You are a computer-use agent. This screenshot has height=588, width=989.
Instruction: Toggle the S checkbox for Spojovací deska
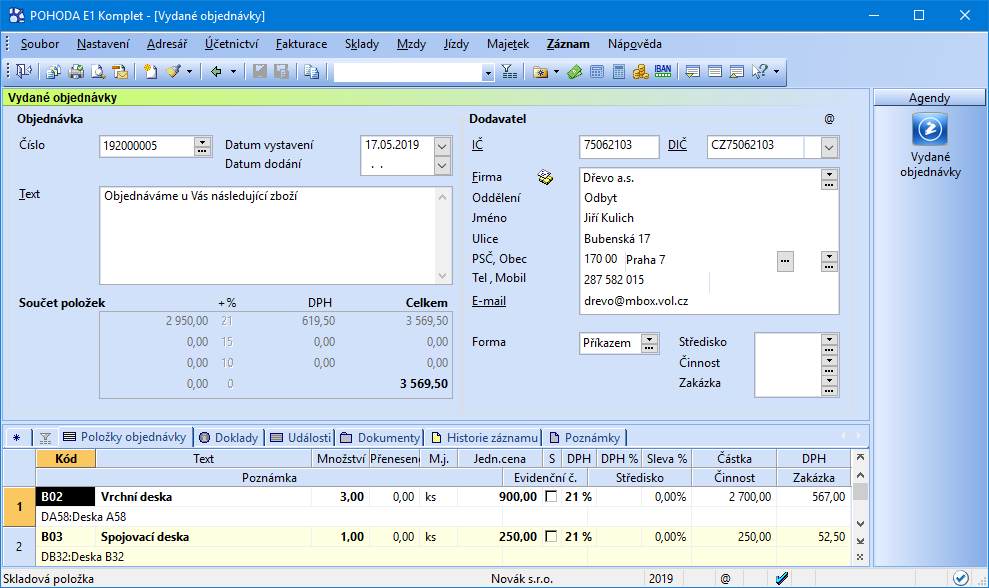point(551,537)
